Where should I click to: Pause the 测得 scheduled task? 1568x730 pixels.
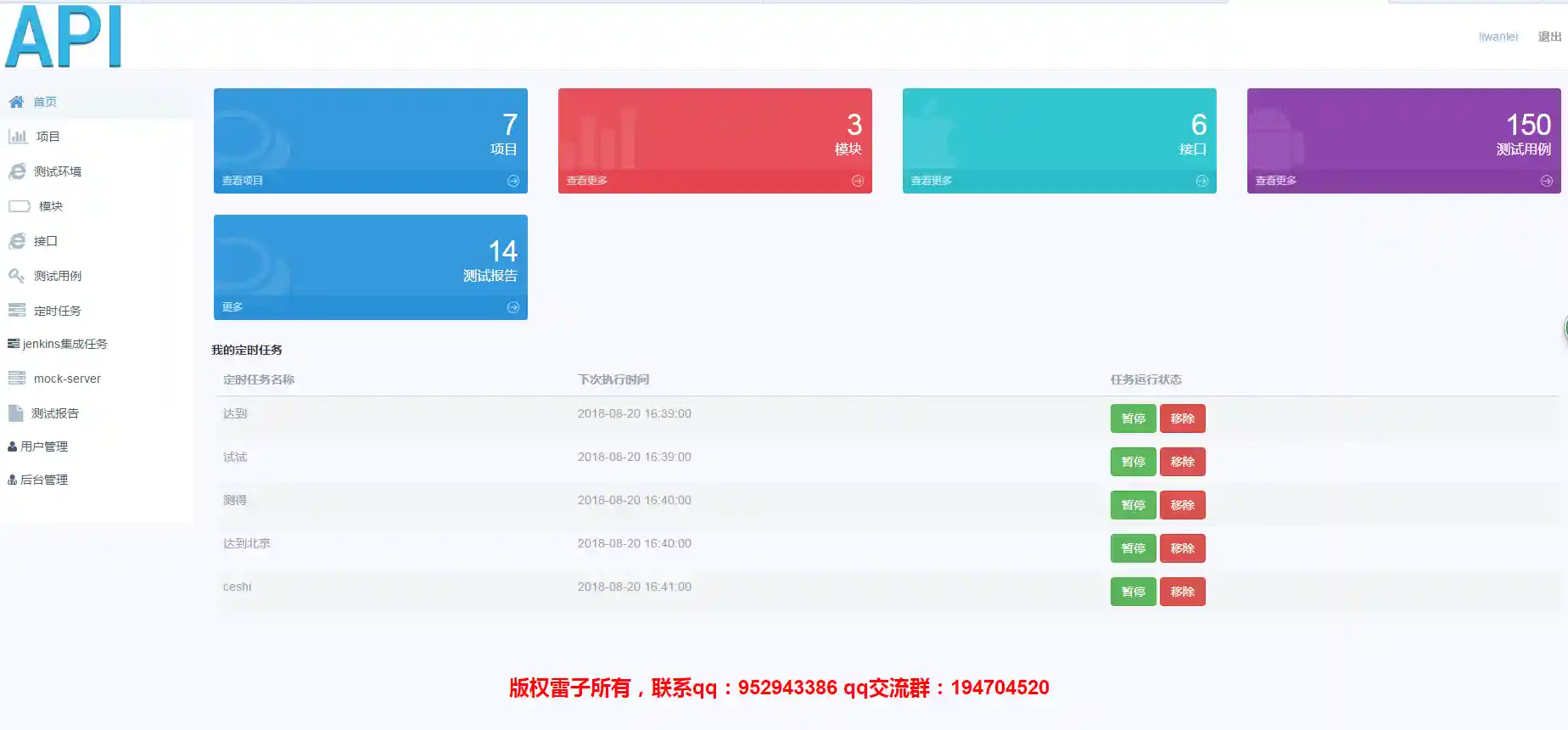point(1134,505)
